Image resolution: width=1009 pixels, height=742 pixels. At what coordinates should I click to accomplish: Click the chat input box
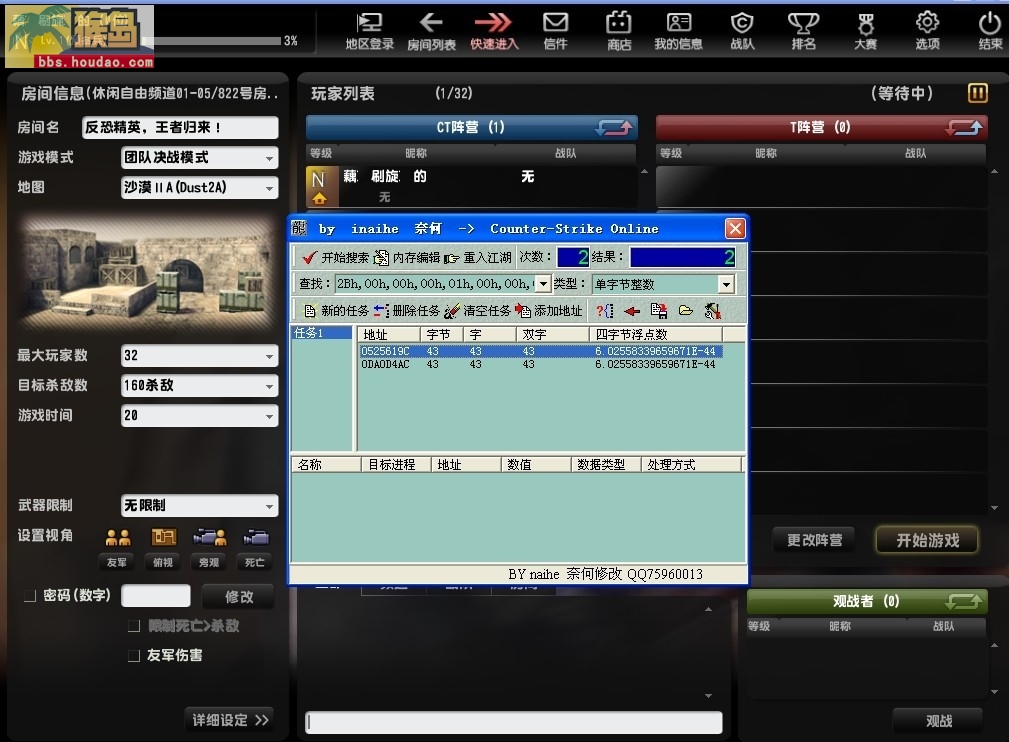(514, 723)
